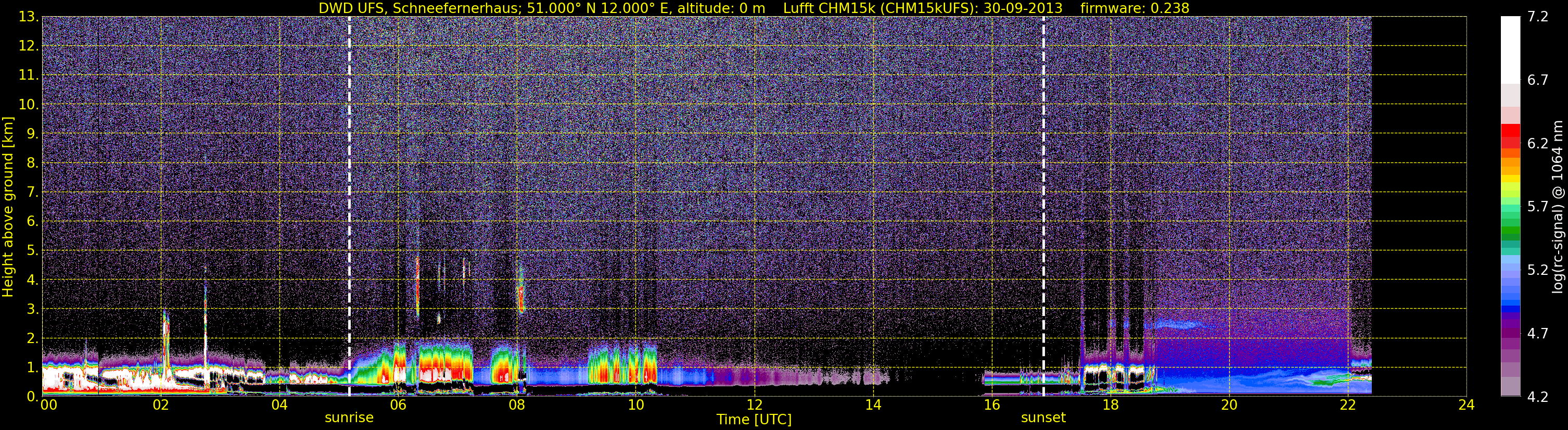Click the colorbar value '6.7'

pyautogui.click(x=1538, y=80)
